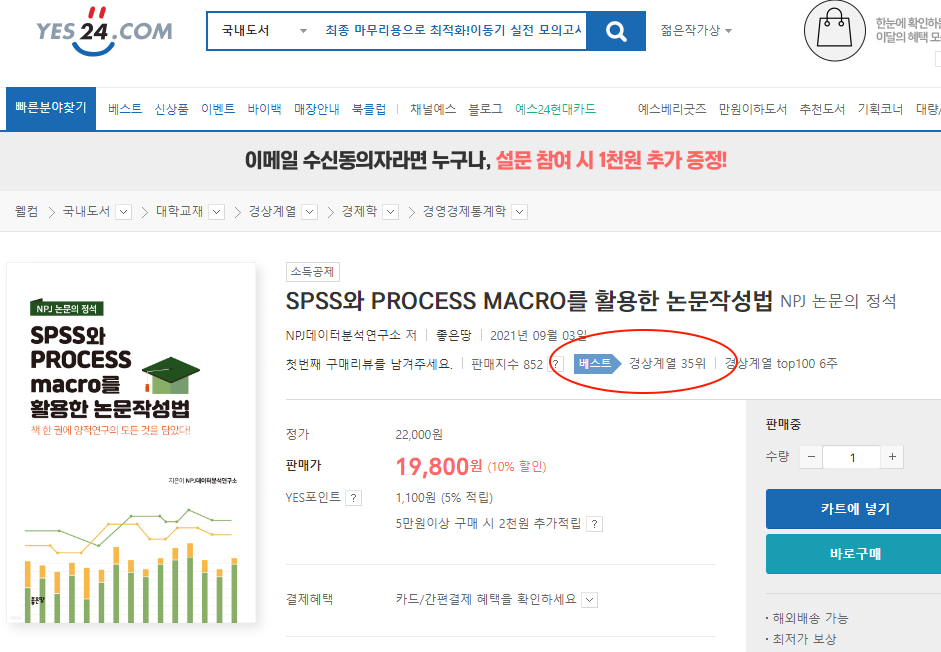Open the 예스베리굿즈 link
Image resolution: width=941 pixels, height=652 pixels.
click(x=672, y=109)
